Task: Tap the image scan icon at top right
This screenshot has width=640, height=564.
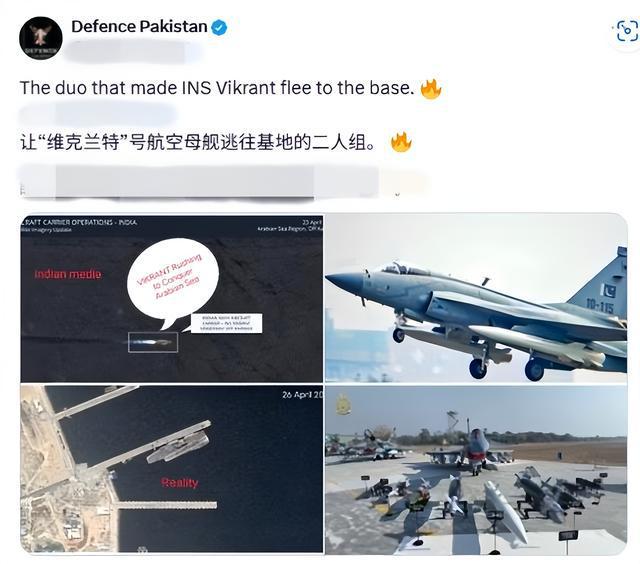Action: (x=627, y=31)
